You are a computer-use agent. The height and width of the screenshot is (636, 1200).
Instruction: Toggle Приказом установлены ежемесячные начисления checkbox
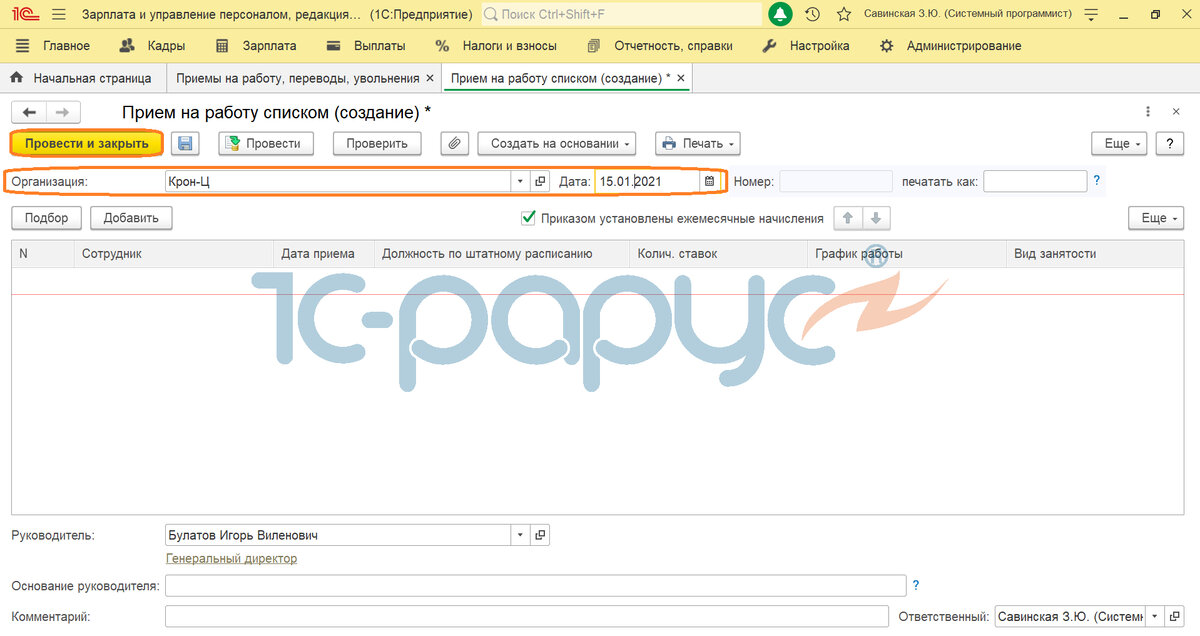[528, 218]
